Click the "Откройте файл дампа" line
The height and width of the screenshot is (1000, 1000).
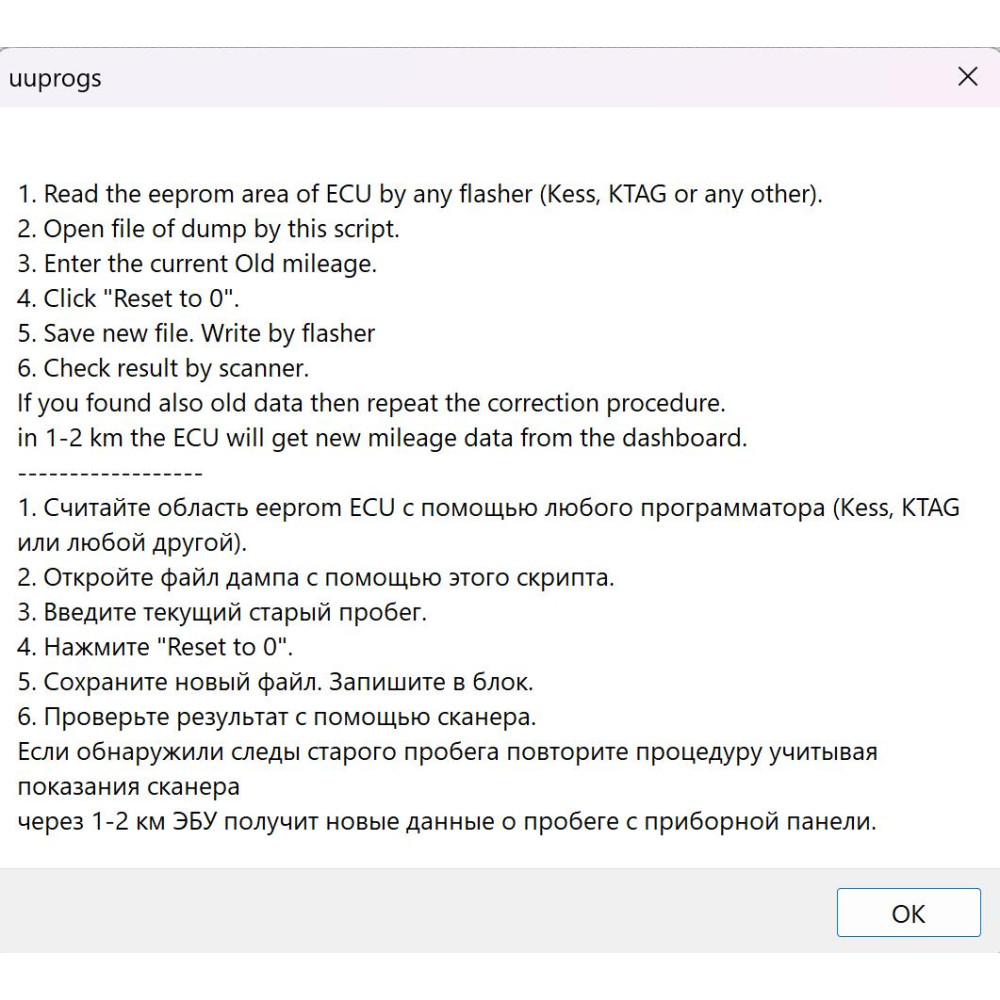[315, 577]
